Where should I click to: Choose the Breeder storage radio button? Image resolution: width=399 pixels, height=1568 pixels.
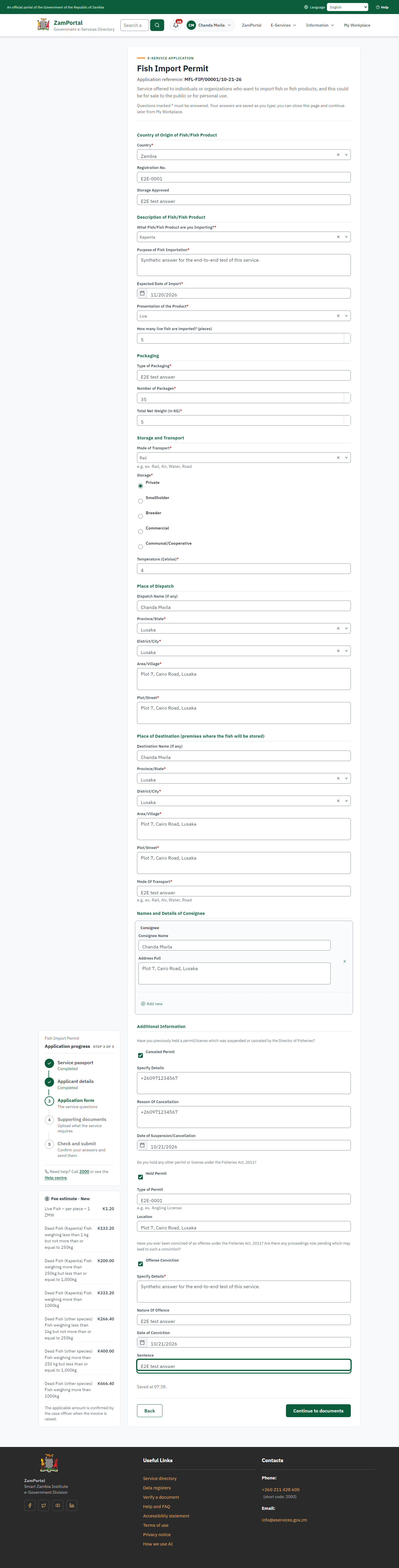(x=140, y=516)
